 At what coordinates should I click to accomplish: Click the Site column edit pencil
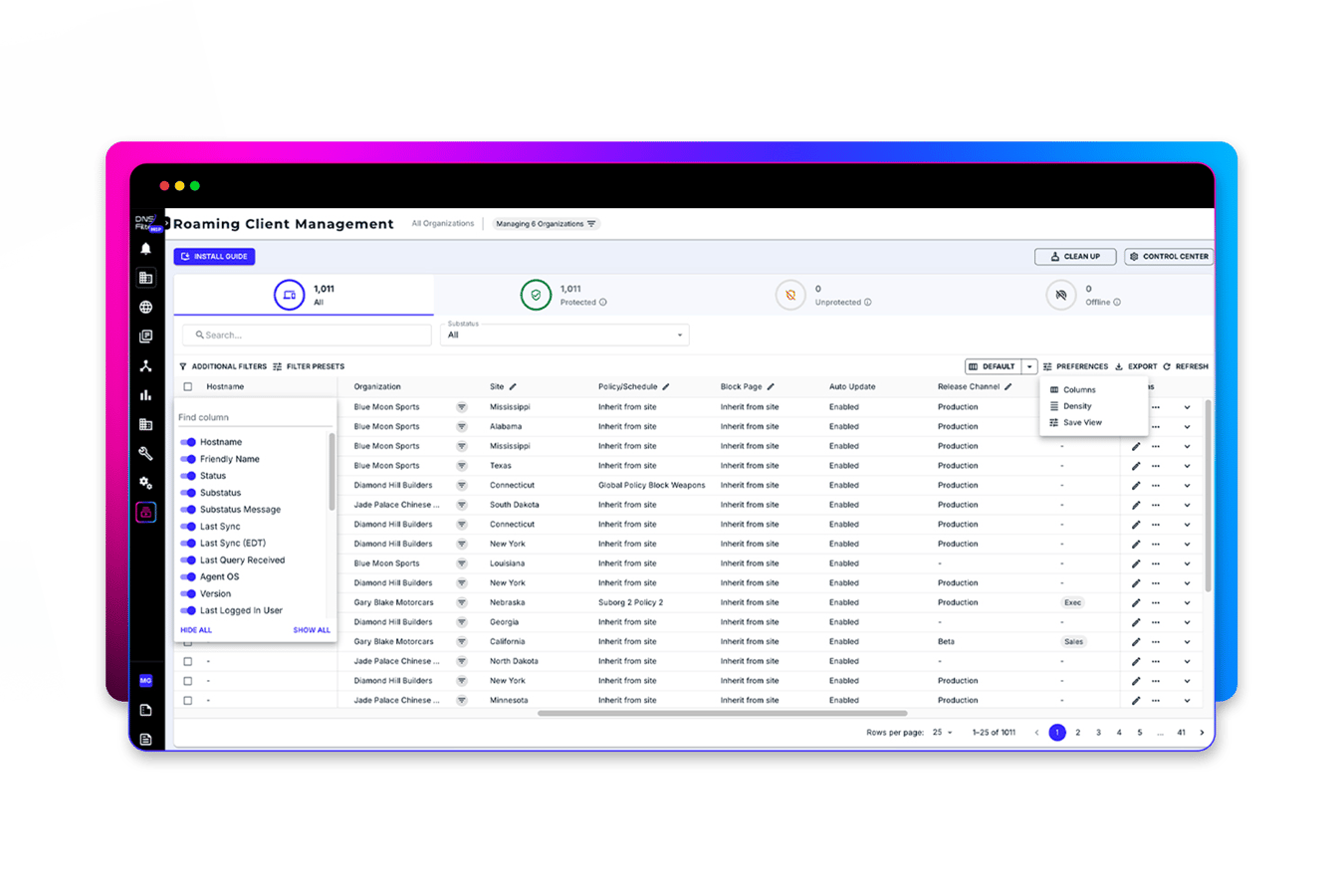click(x=513, y=386)
